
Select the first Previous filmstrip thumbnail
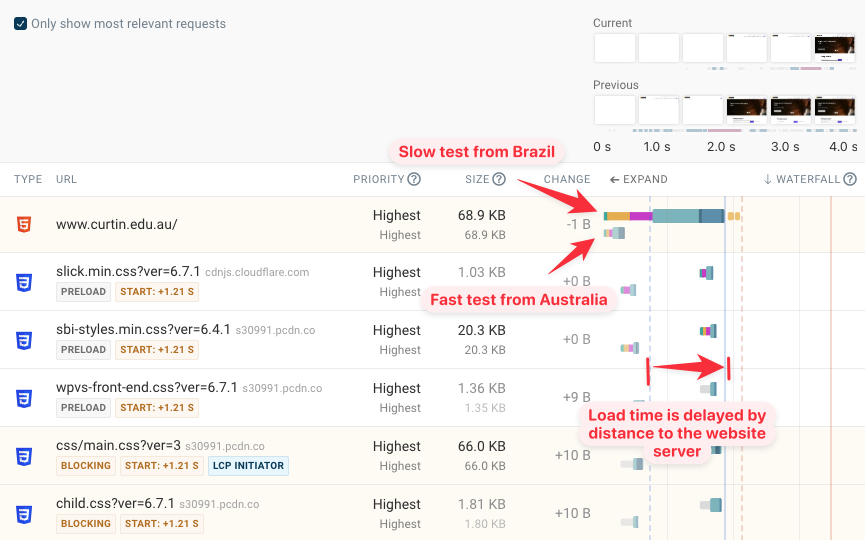pyautogui.click(x=615, y=110)
